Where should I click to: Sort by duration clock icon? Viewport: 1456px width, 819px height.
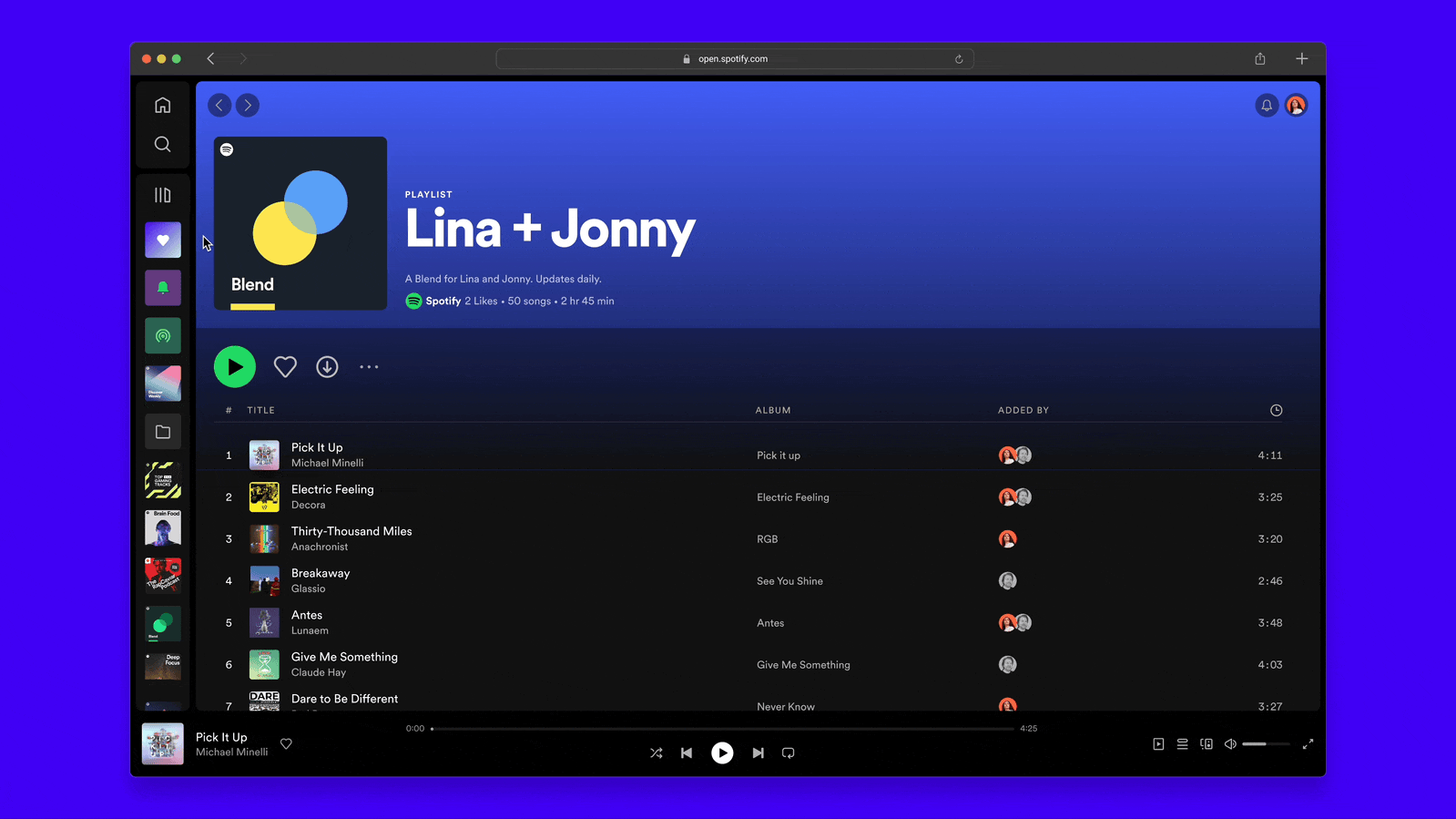click(1276, 410)
